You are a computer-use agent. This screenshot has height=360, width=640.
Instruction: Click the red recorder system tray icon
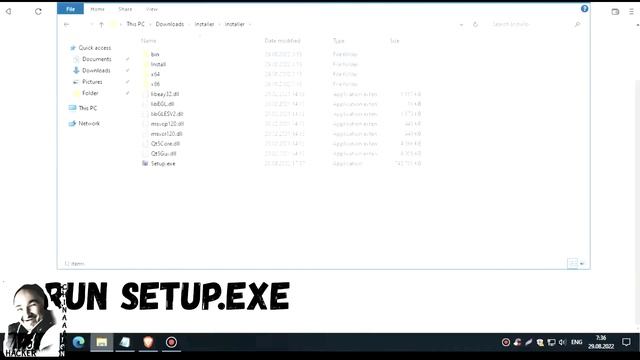click(x=506, y=342)
